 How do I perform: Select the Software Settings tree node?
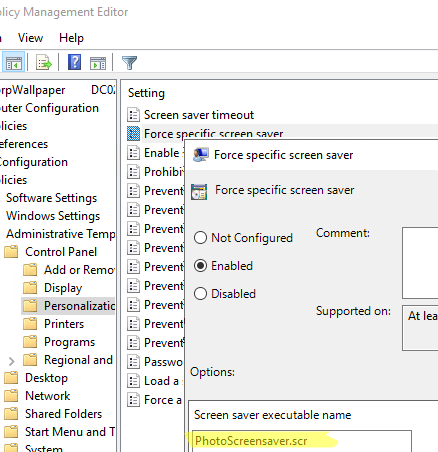pos(52,198)
